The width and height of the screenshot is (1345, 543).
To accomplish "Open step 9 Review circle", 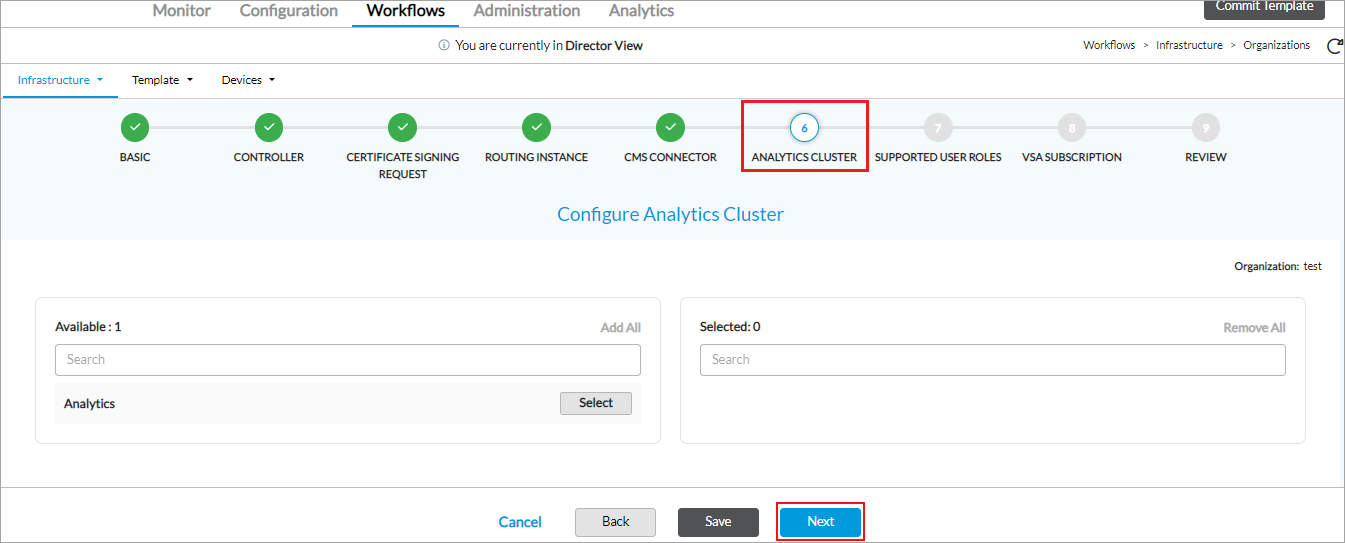I will pos(1205,128).
